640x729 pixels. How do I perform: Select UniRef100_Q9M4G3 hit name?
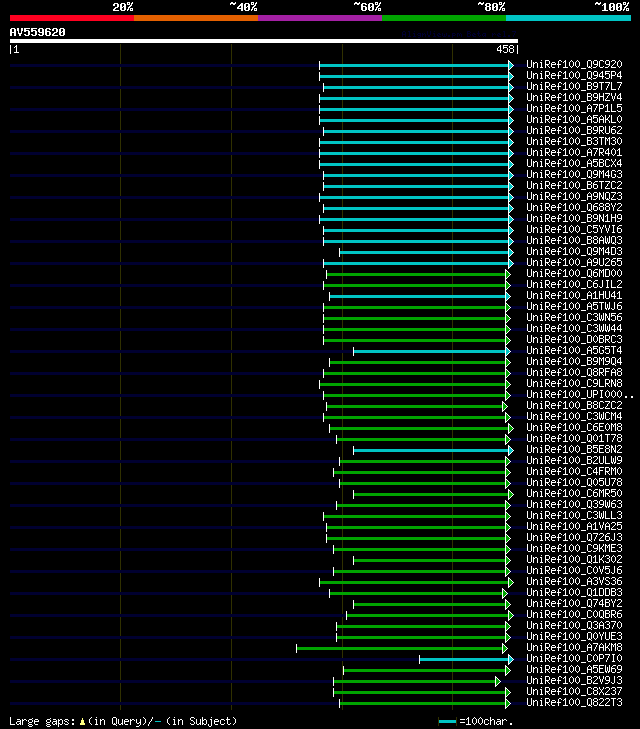[574, 174]
